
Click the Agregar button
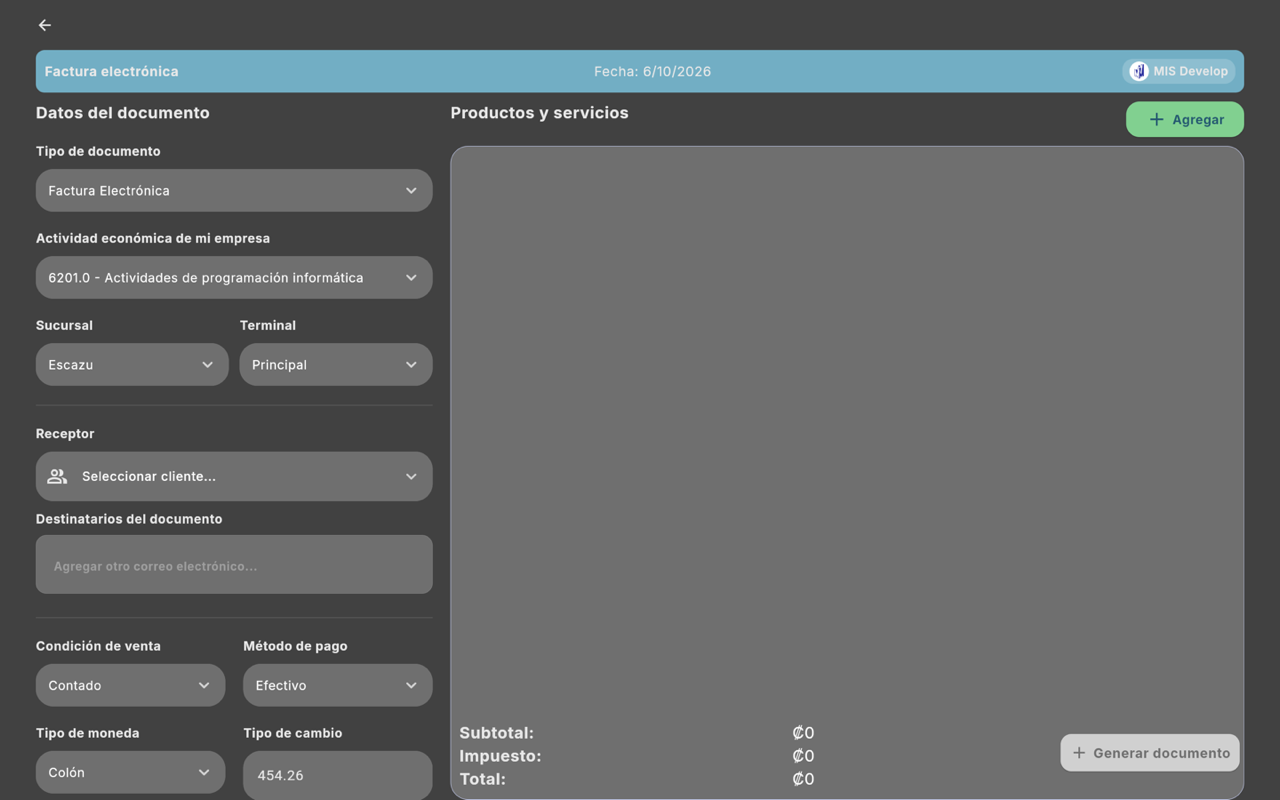pyautogui.click(x=1185, y=119)
